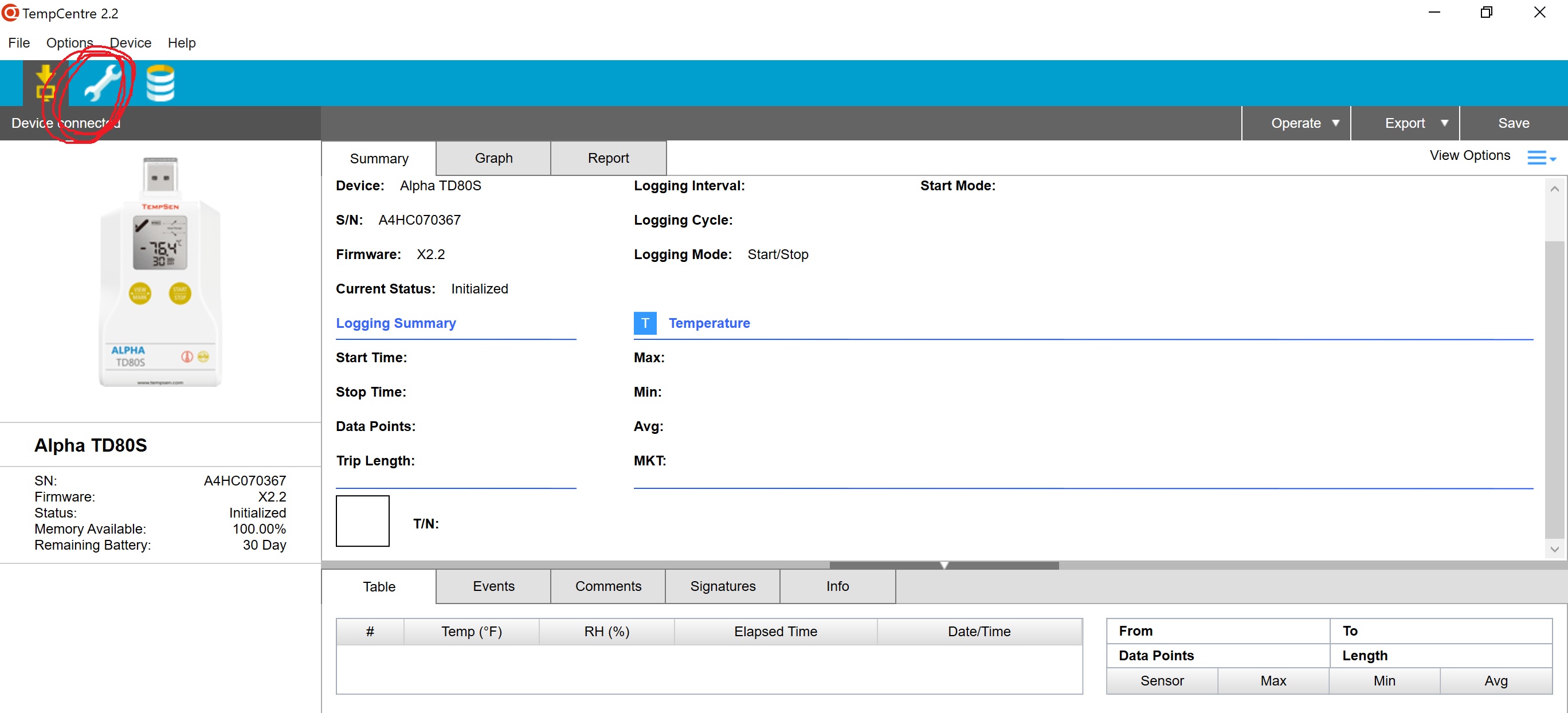Open the Options menu
Image resolution: width=1568 pixels, height=713 pixels.
[69, 42]
